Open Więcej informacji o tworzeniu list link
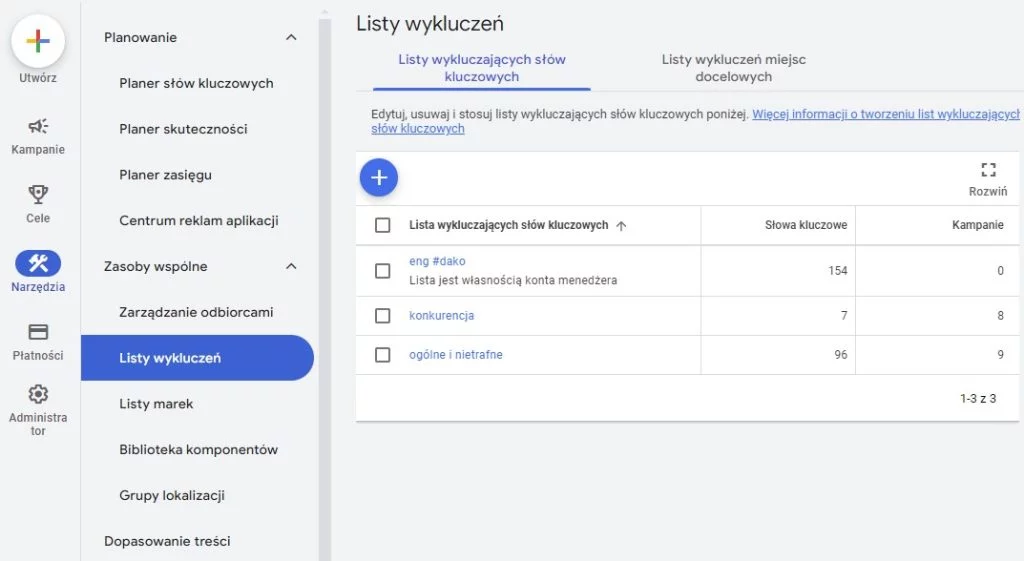Viewport: 1024px width, 561px height. click(x=885, y=114)
